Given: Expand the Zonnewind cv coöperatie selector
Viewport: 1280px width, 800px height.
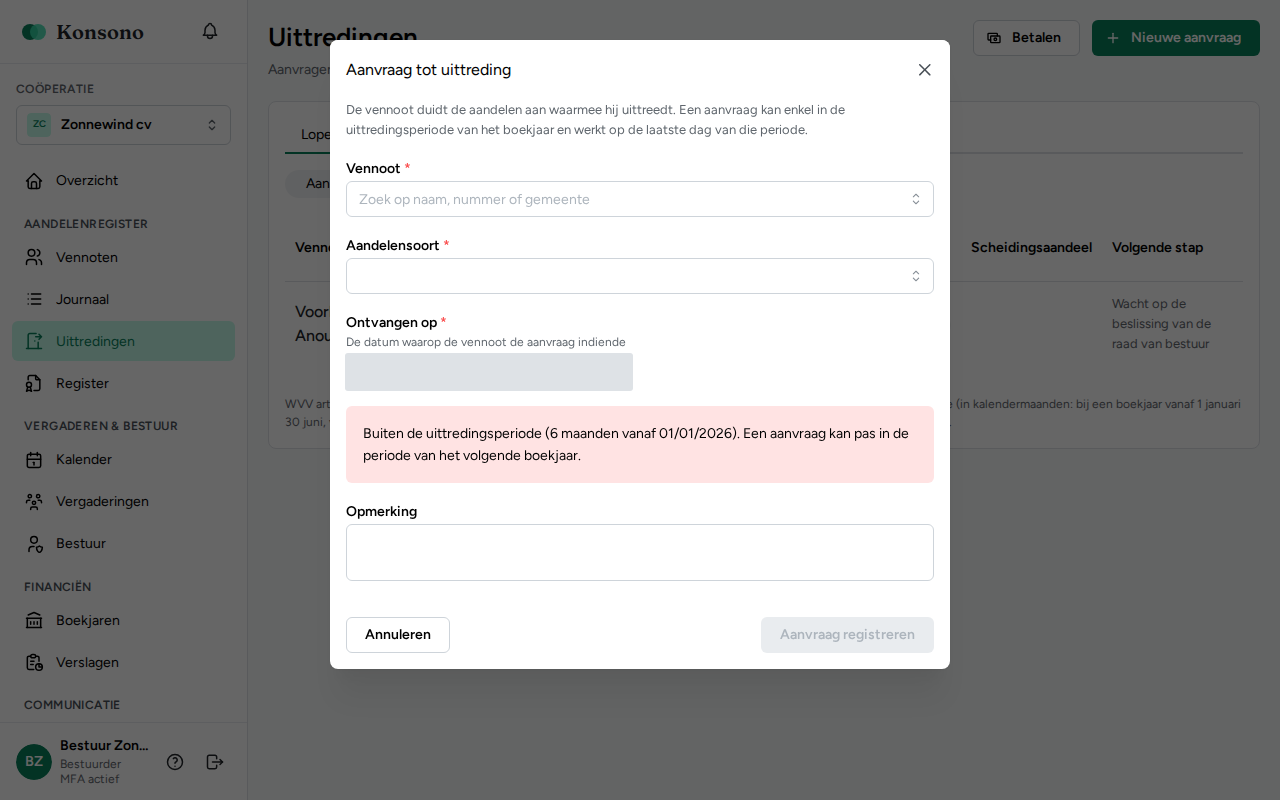Looking at the screenshot, I should (123, 125).
